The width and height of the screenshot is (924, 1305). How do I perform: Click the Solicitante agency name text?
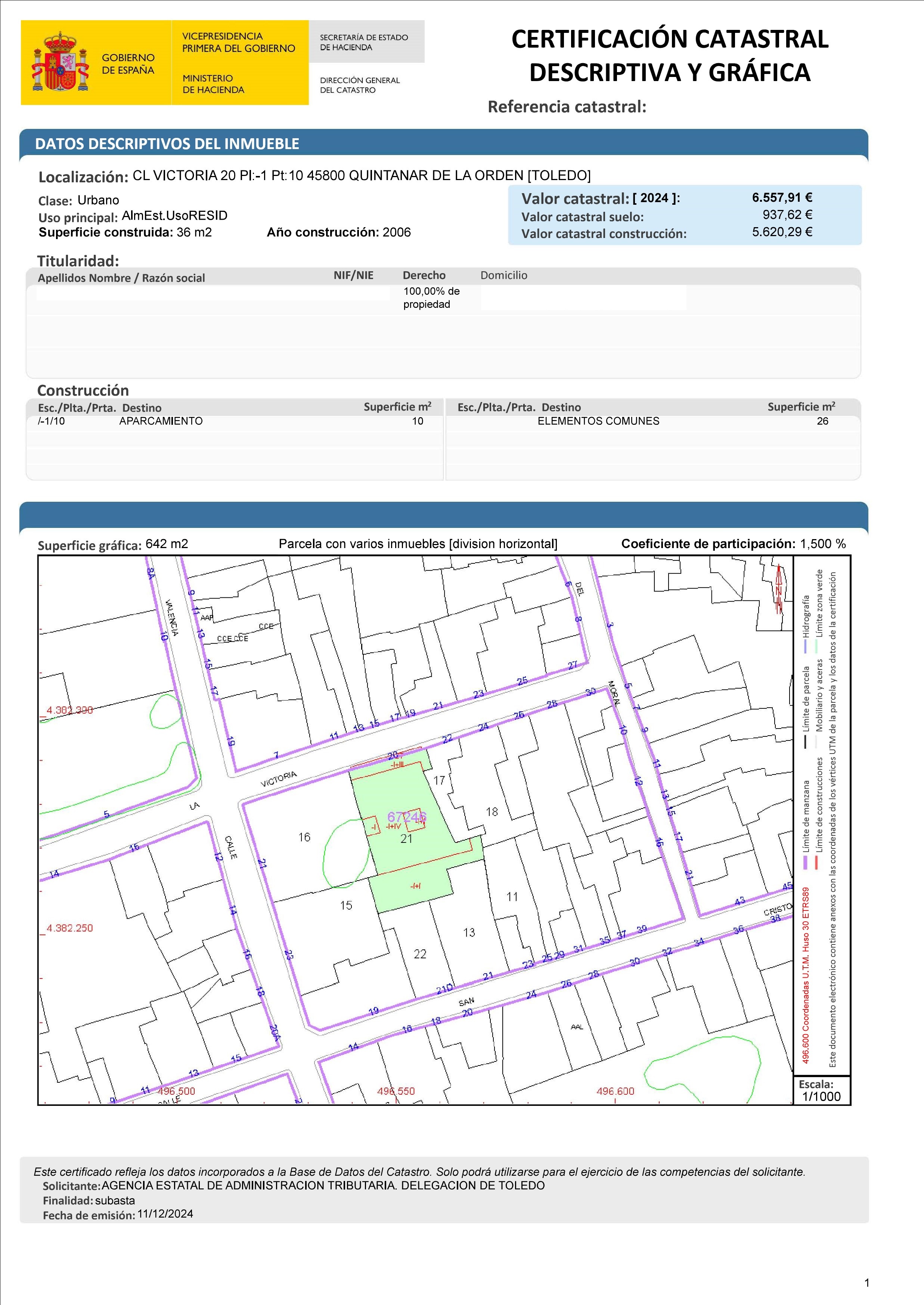pos(323,1185)
